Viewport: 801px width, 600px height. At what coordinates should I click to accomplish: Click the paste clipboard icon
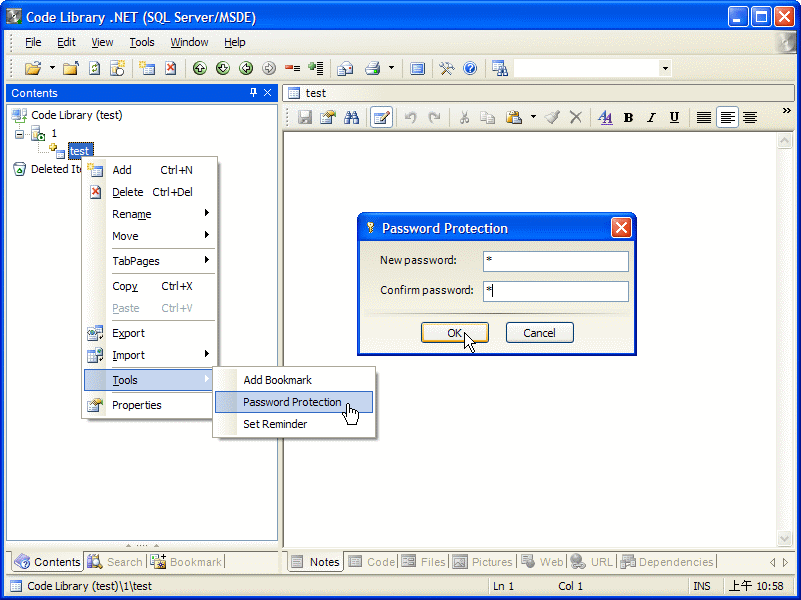pos(514,117)
